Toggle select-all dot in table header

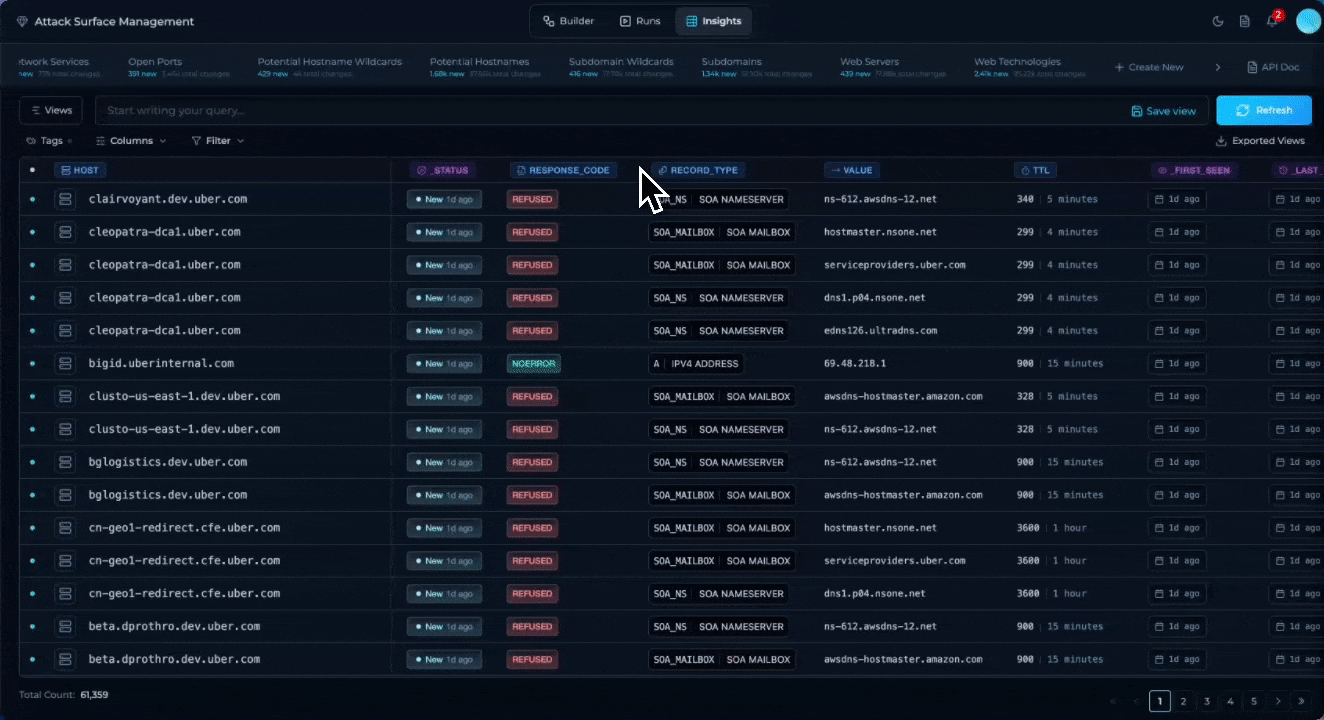32,170
